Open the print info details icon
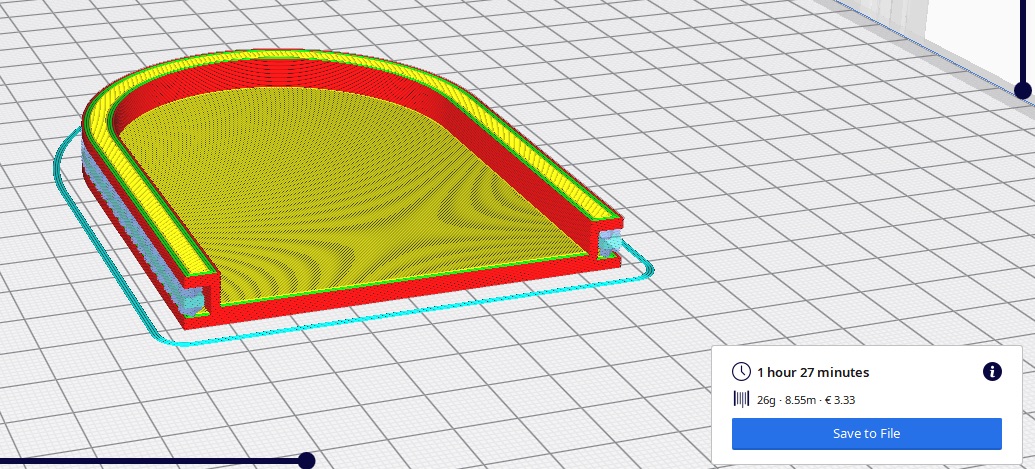The height and width of the screenshot is (469, 1035). (992, 371)
